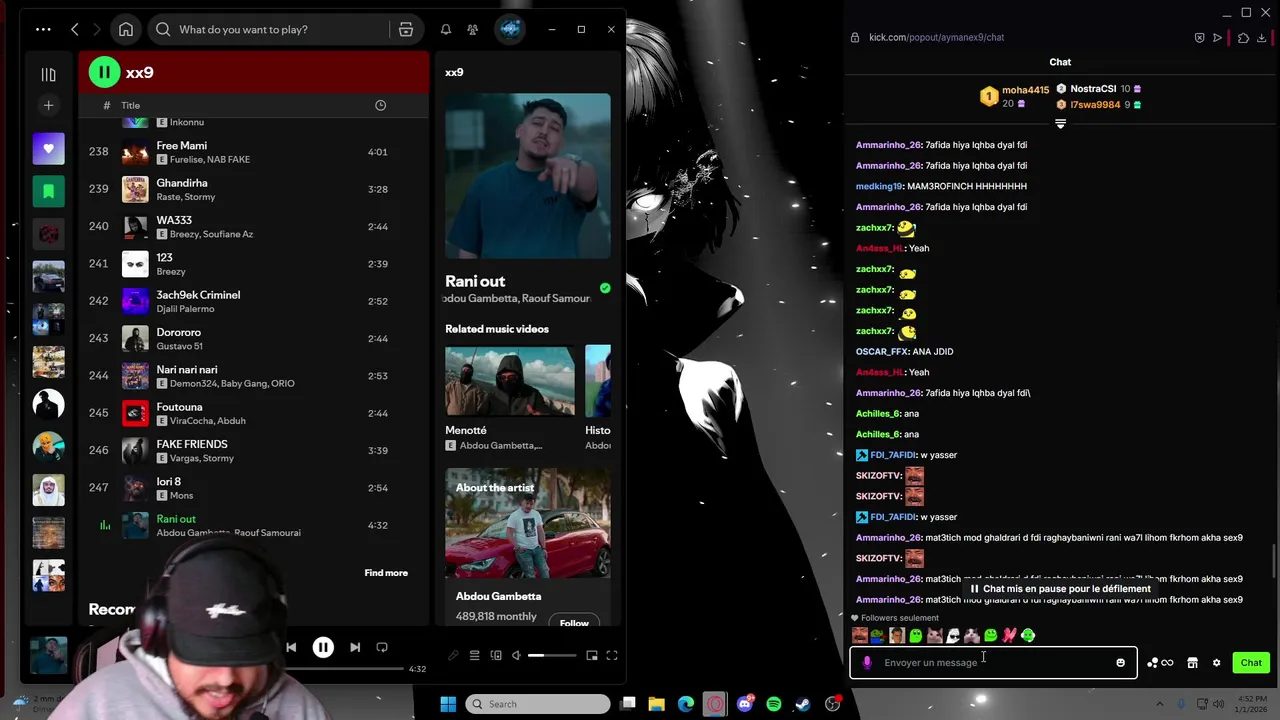Click the Find more button
Image resolution: width=1280 pixels, height=720 pixels.
[386, 573]
